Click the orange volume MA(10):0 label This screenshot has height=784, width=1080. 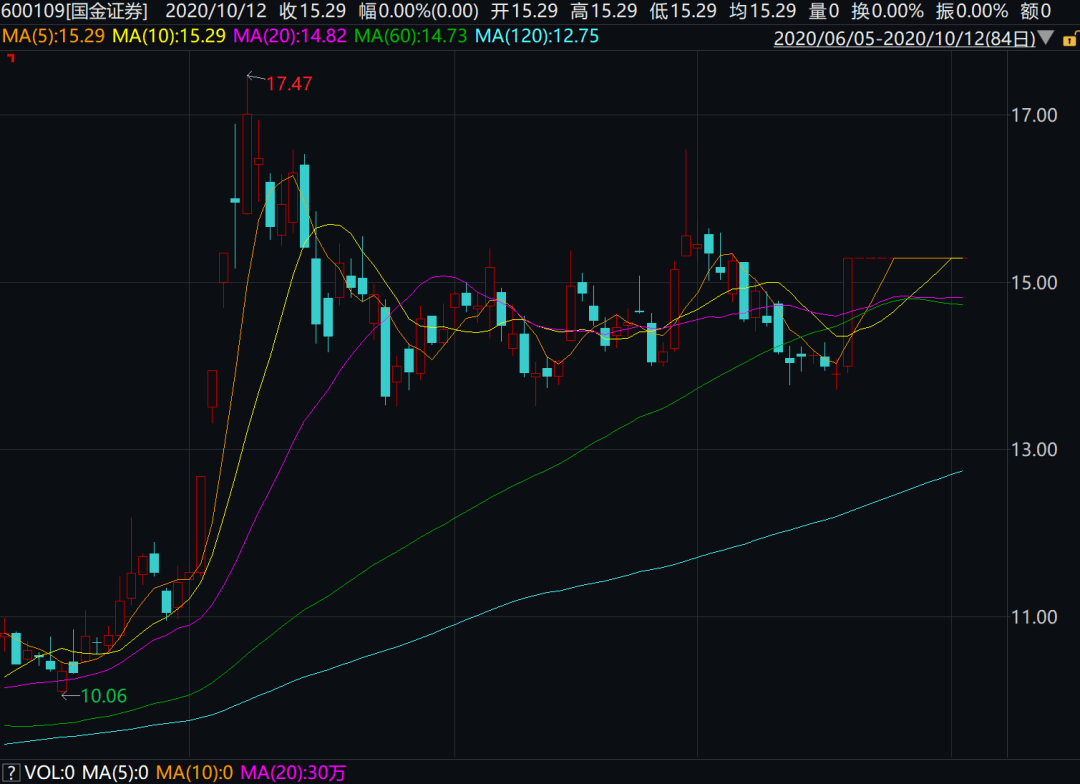(x=196, y=772)
